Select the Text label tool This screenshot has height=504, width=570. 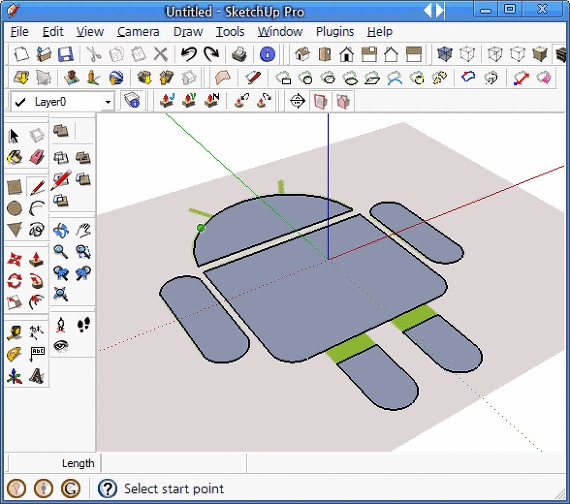click(x=37, y=354)
